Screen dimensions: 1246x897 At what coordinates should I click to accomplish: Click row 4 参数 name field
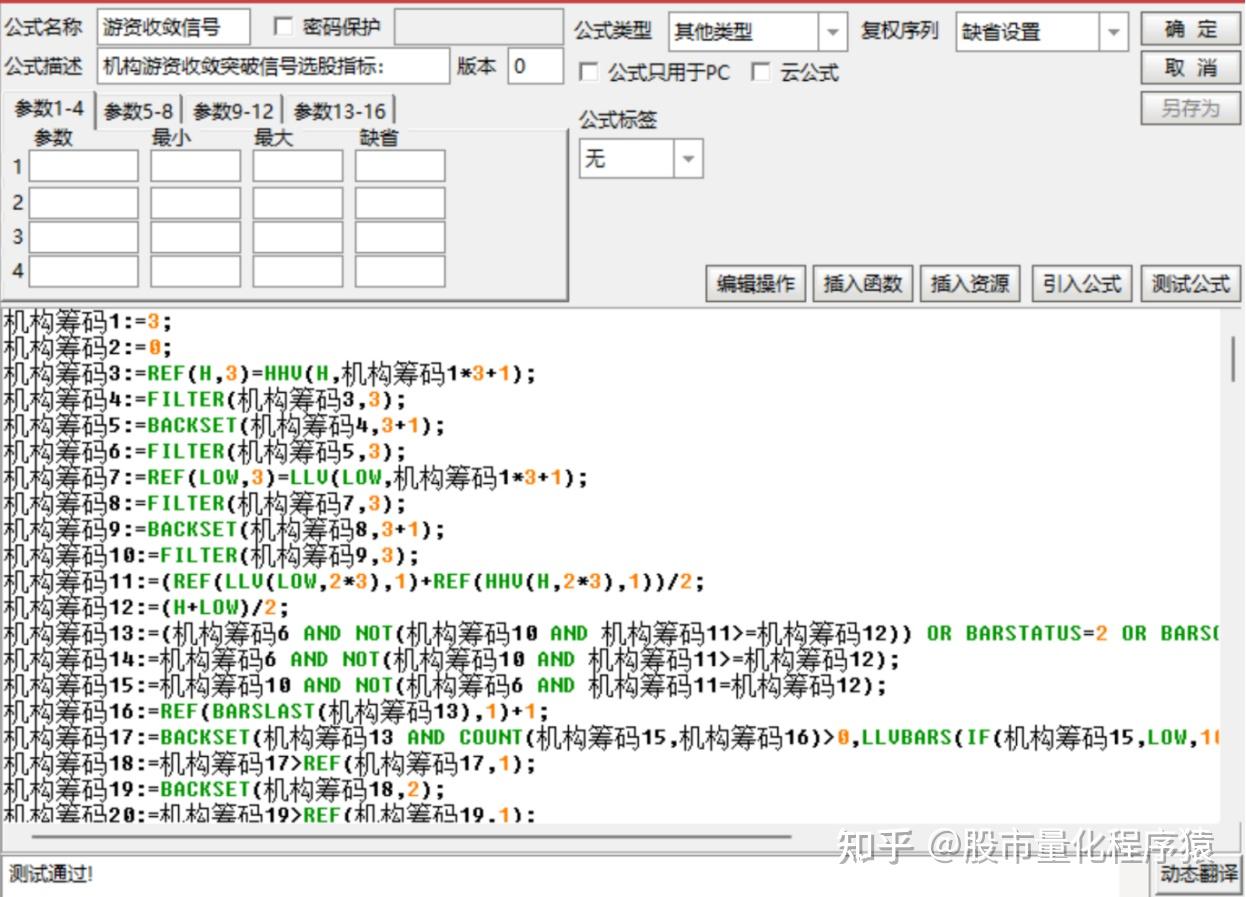83,271
